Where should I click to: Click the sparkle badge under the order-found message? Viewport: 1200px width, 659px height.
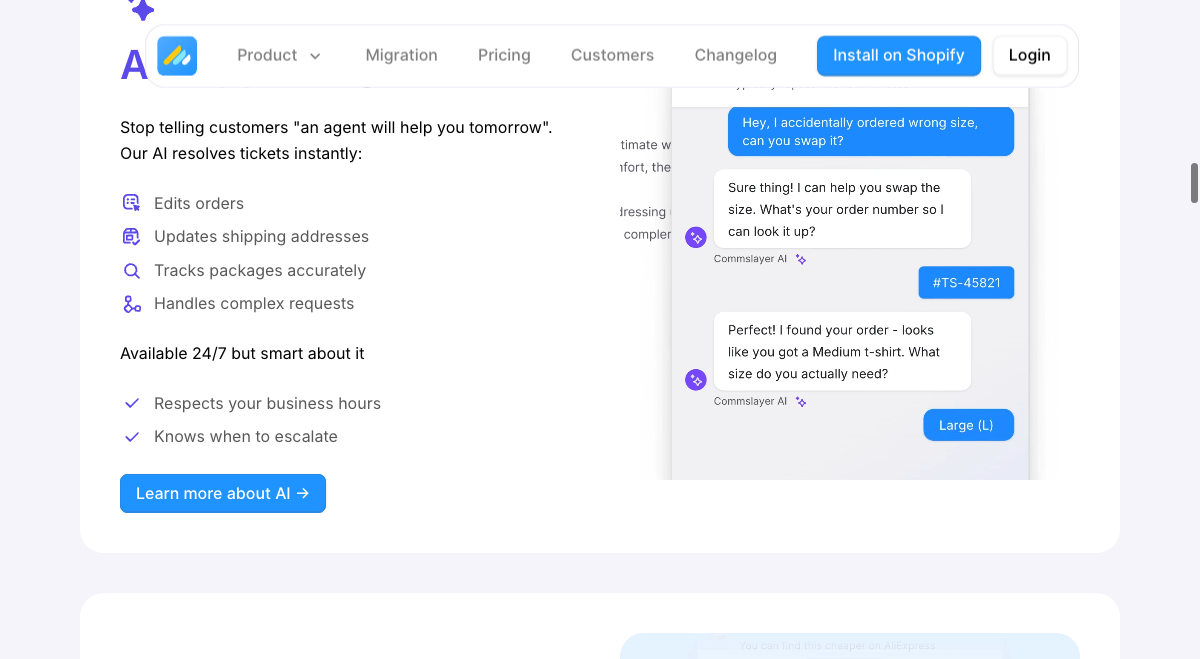pyautogui.click(x=800, y=401)
